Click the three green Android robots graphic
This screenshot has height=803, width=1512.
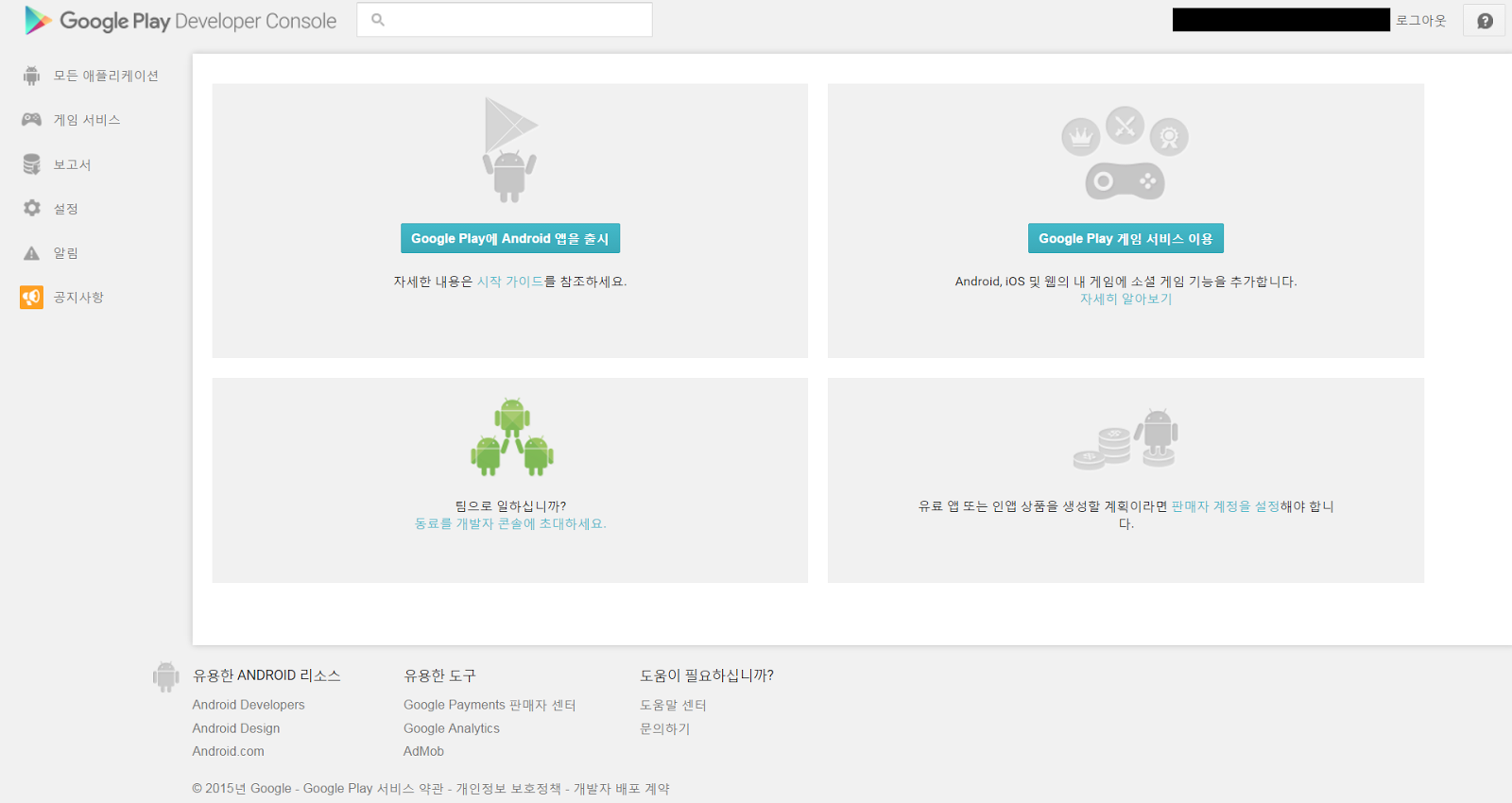[511, 436]
